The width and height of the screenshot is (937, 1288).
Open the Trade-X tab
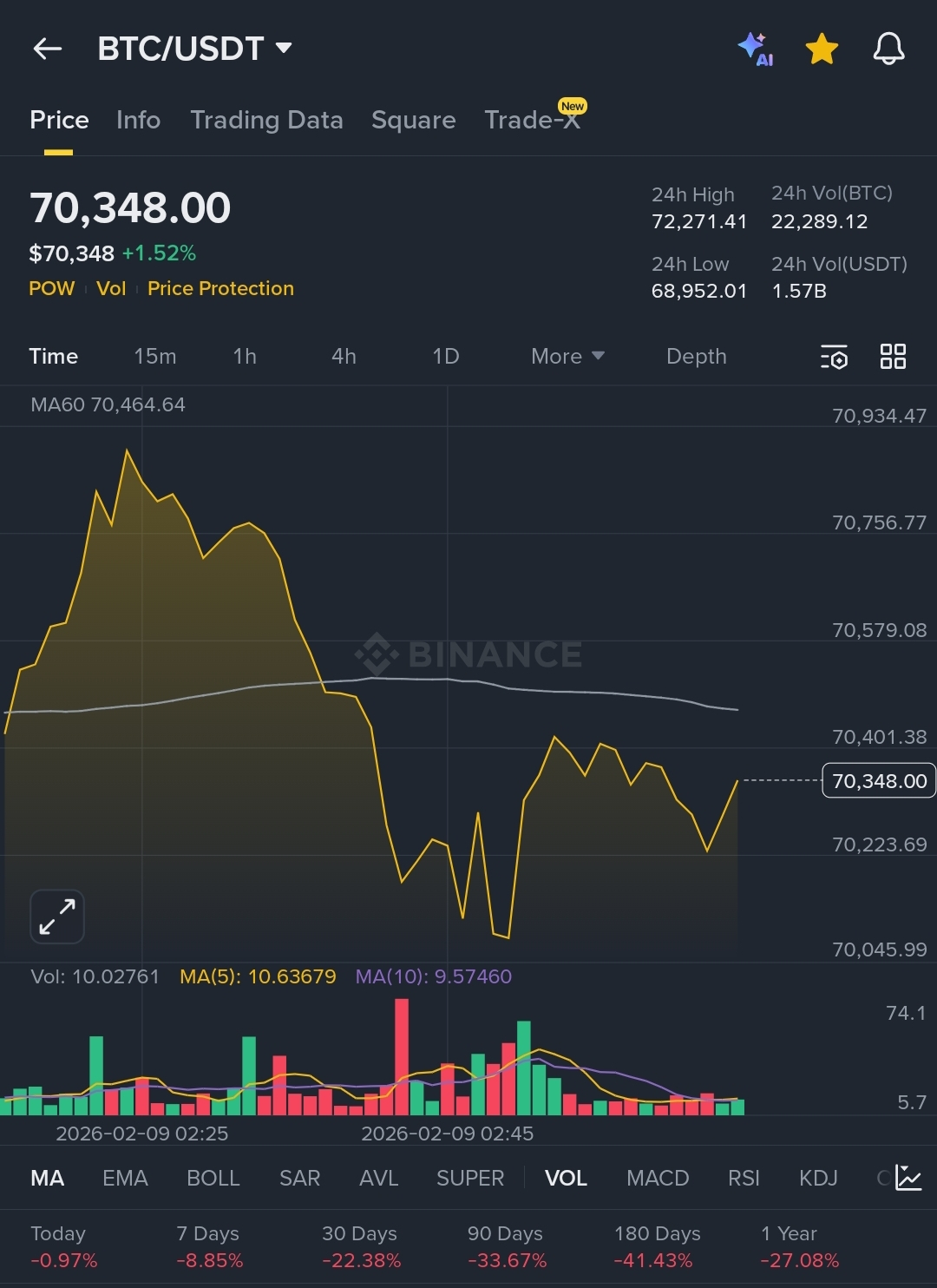click(532, 120)
